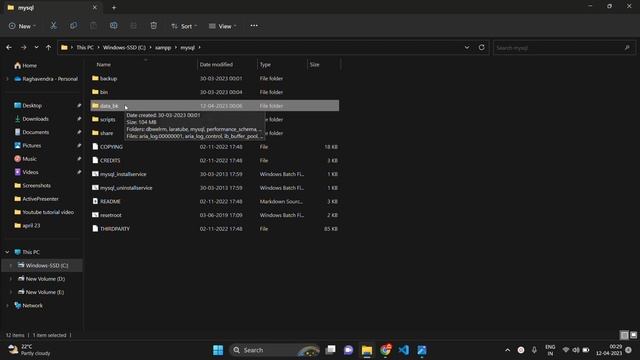The width and height of the screenshot is (640, 360).
Task: Select the backup folder
Action: tap(215, 78)
